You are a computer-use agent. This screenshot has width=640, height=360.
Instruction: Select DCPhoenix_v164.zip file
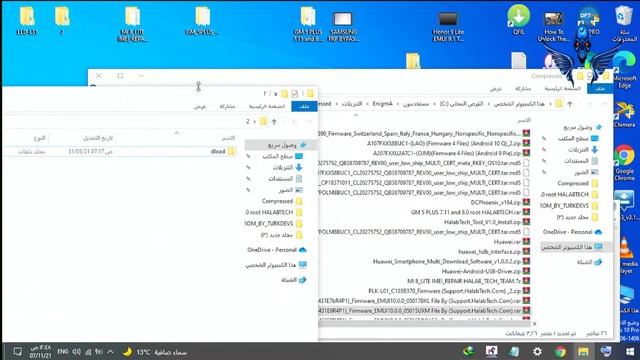coord(500,202)
